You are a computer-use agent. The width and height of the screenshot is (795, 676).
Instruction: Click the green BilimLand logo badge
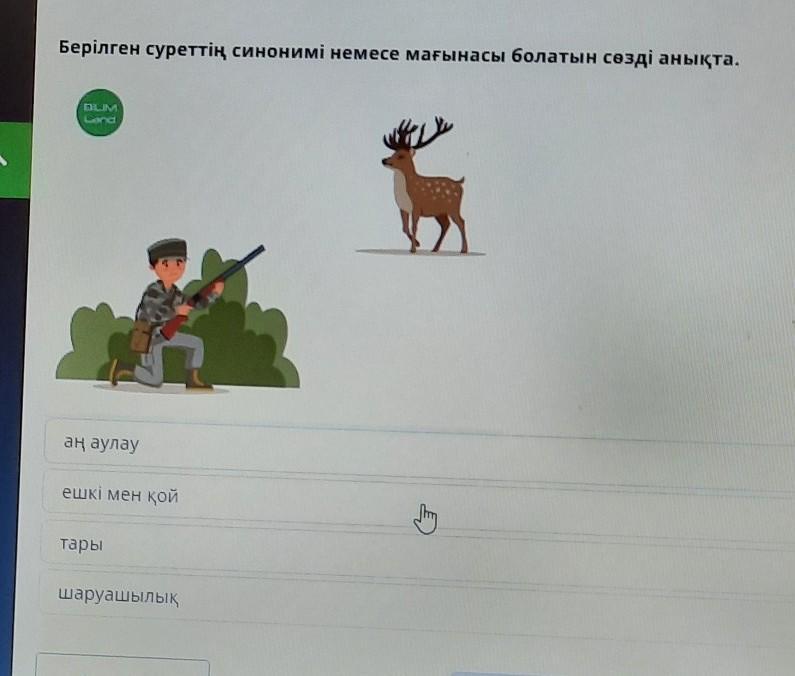click(100, 113)
